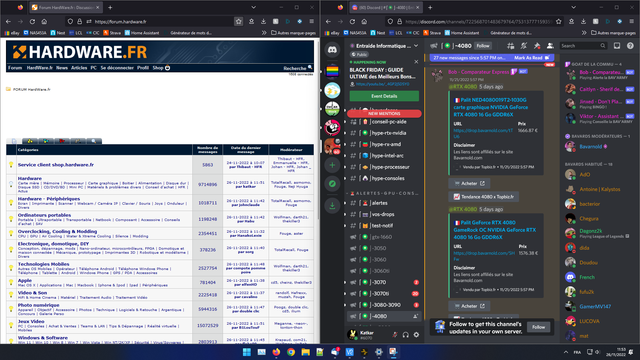Toggle member list in Discord header
The image size is (640, 360).
coord(550,46)
